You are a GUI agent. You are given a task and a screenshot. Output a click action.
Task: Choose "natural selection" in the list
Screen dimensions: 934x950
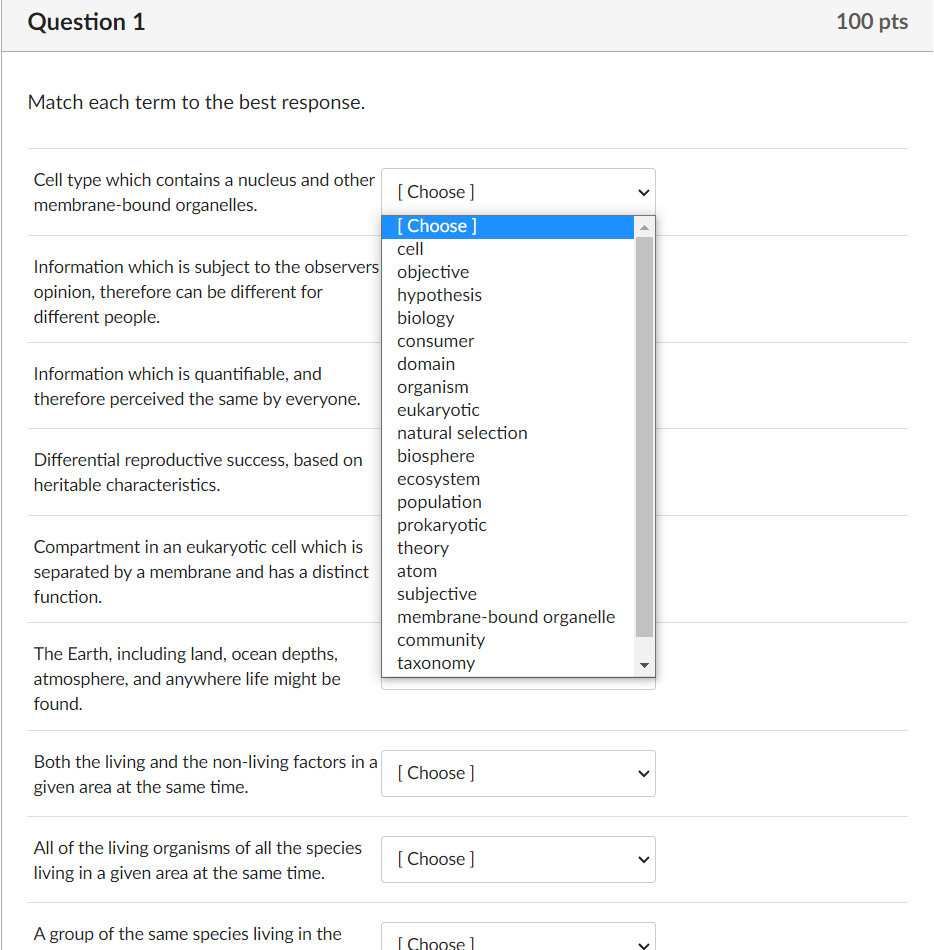click(462, 433)
